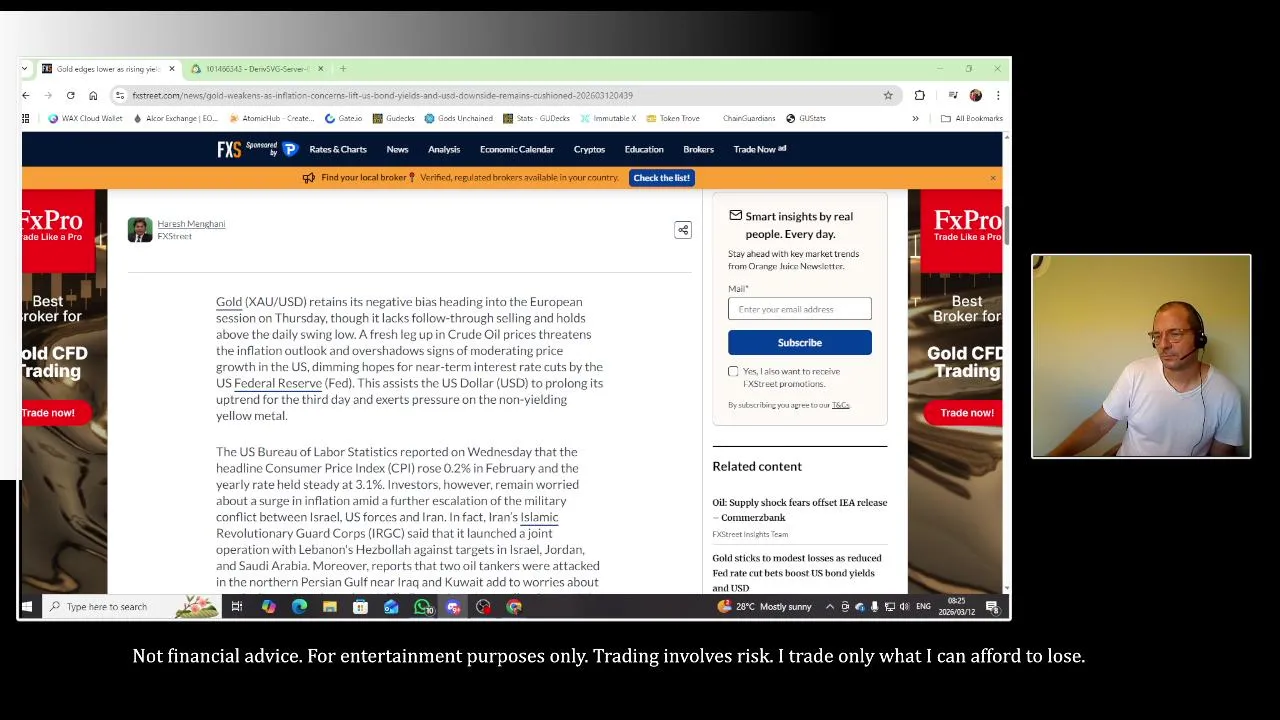
Task: Open a new browser tab
Action: click(343, 69)
